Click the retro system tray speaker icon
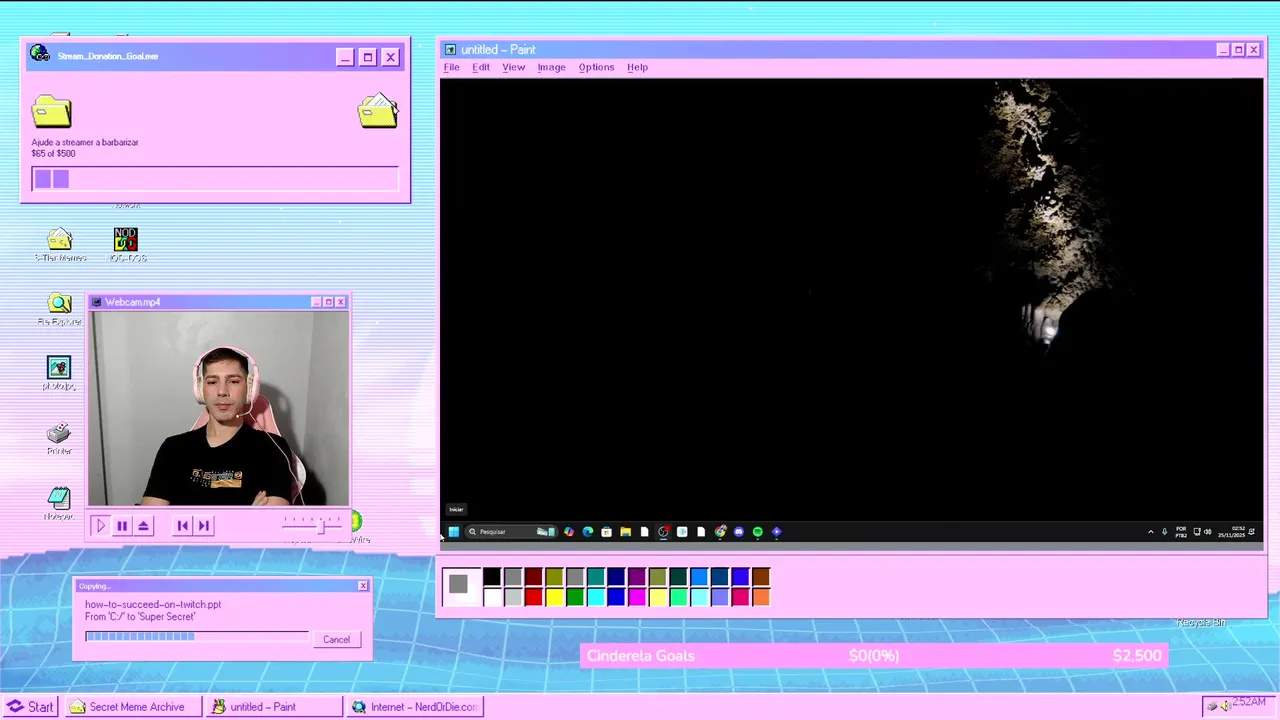Image resolution: width=1280 pixels, height=720 pixels. pos(1226,706)
